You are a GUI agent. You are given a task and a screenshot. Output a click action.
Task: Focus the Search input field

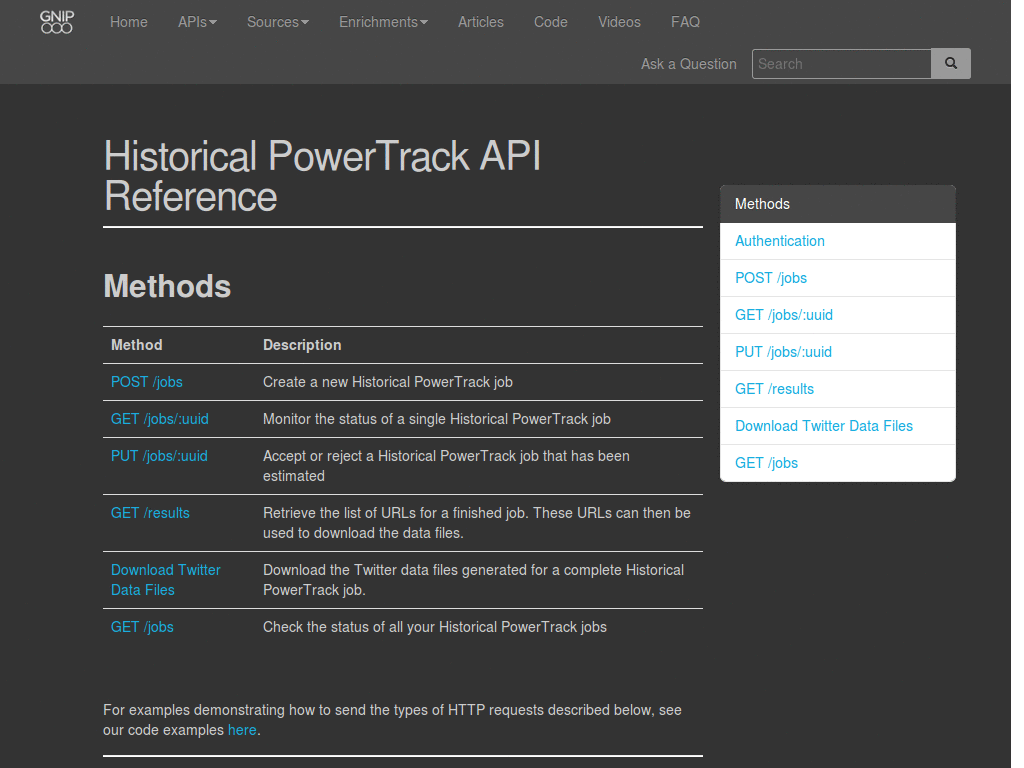841,63
